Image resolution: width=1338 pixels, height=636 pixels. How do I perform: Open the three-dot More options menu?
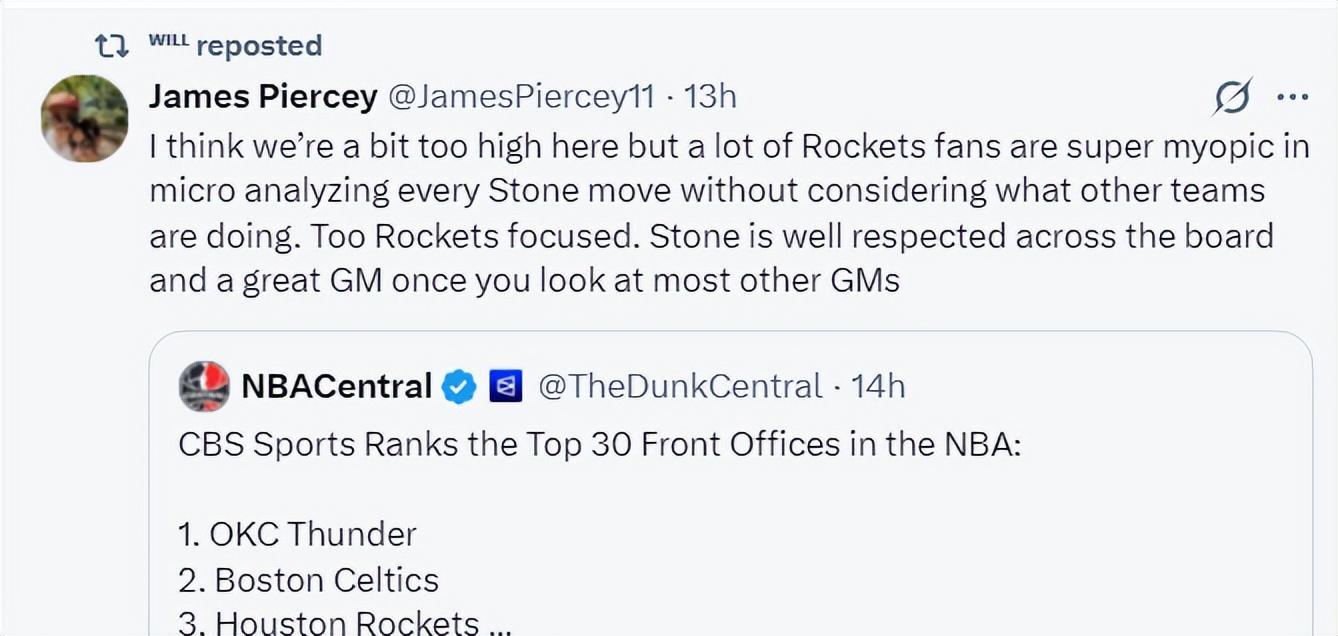1292,97
